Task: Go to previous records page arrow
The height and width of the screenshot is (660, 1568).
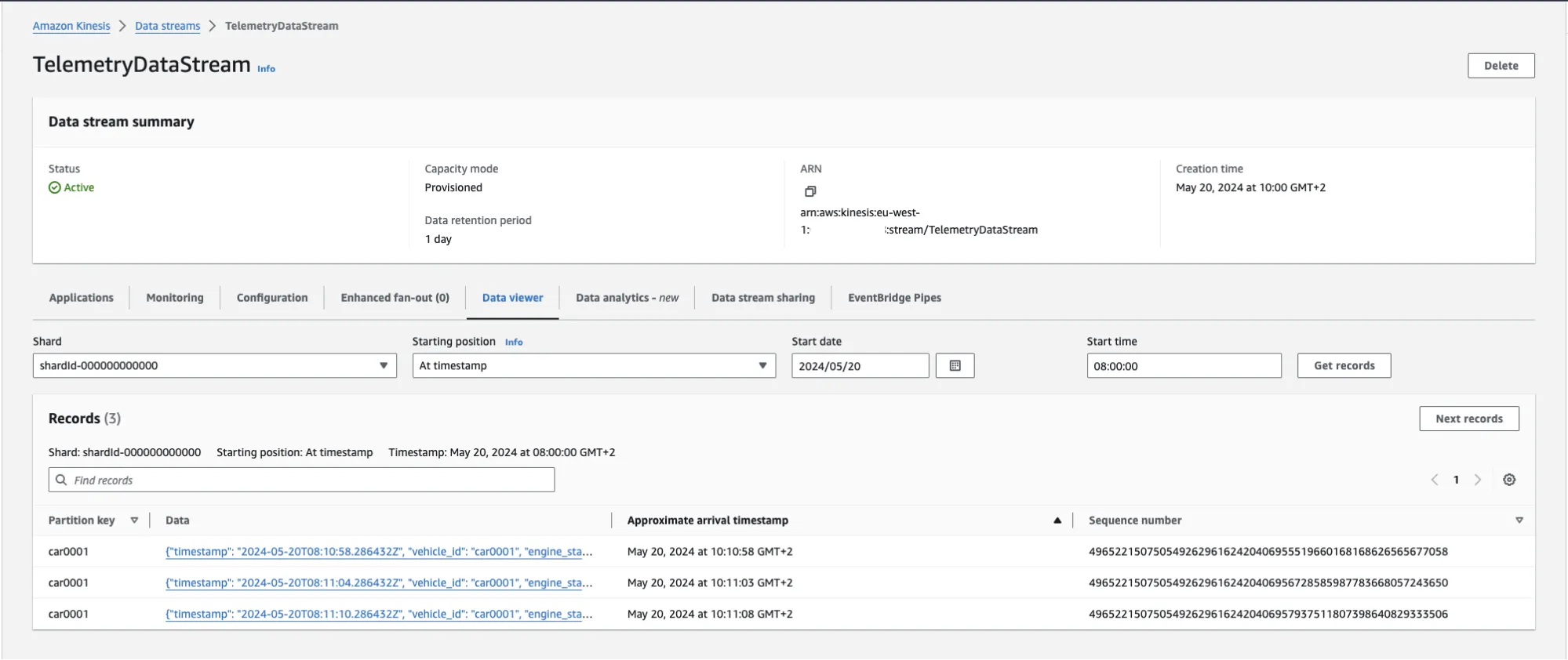Action: (1435, 480)
